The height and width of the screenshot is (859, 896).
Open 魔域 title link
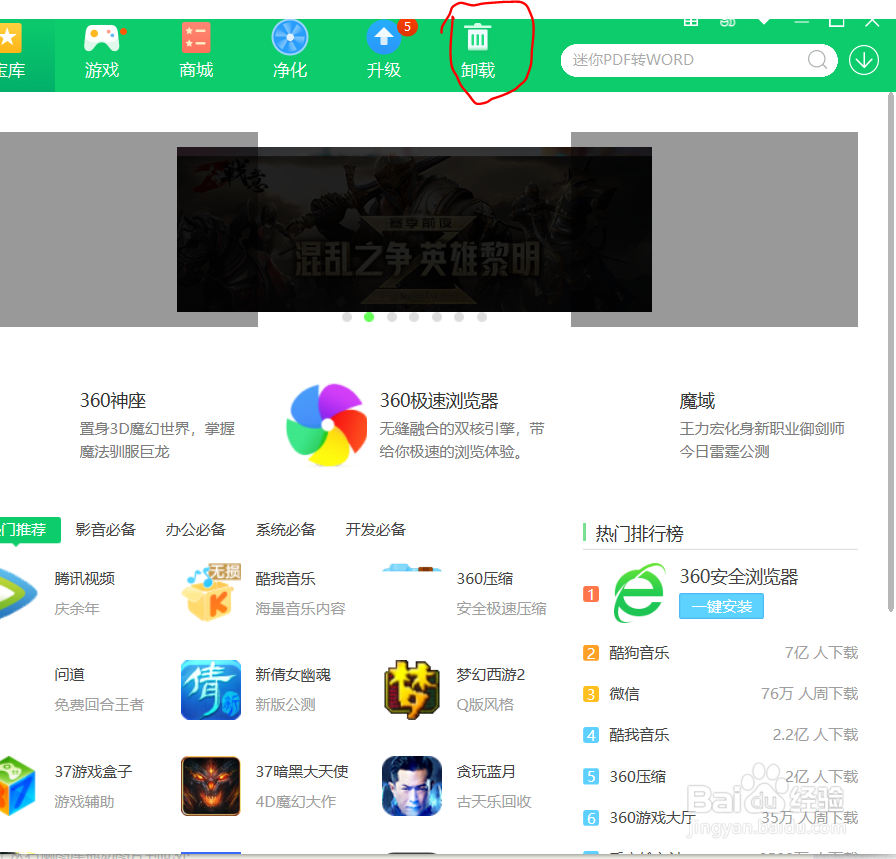pyautogui.click(x=697, y=401)
